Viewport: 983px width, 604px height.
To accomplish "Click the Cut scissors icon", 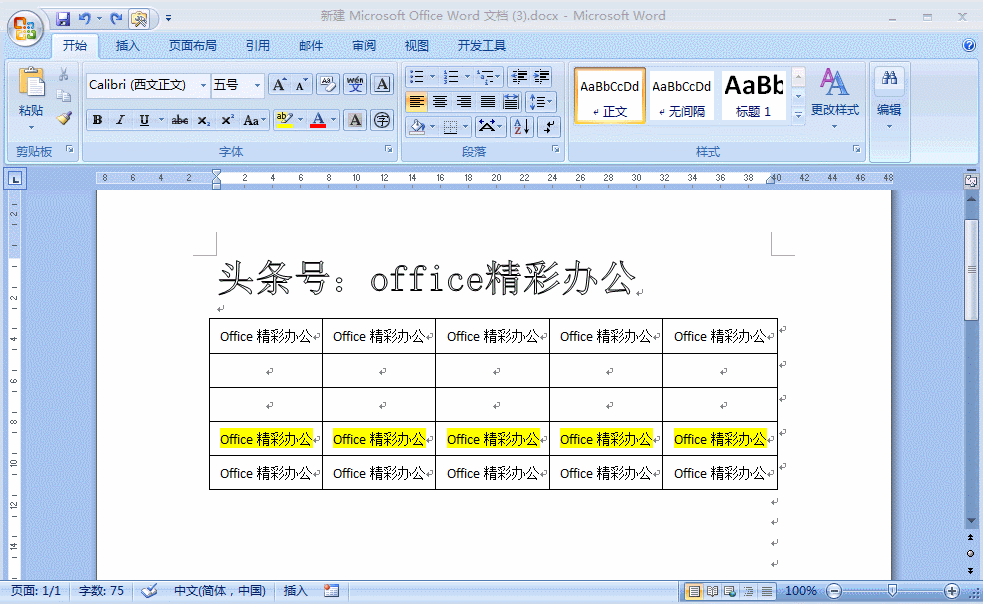I will [63, 75].
